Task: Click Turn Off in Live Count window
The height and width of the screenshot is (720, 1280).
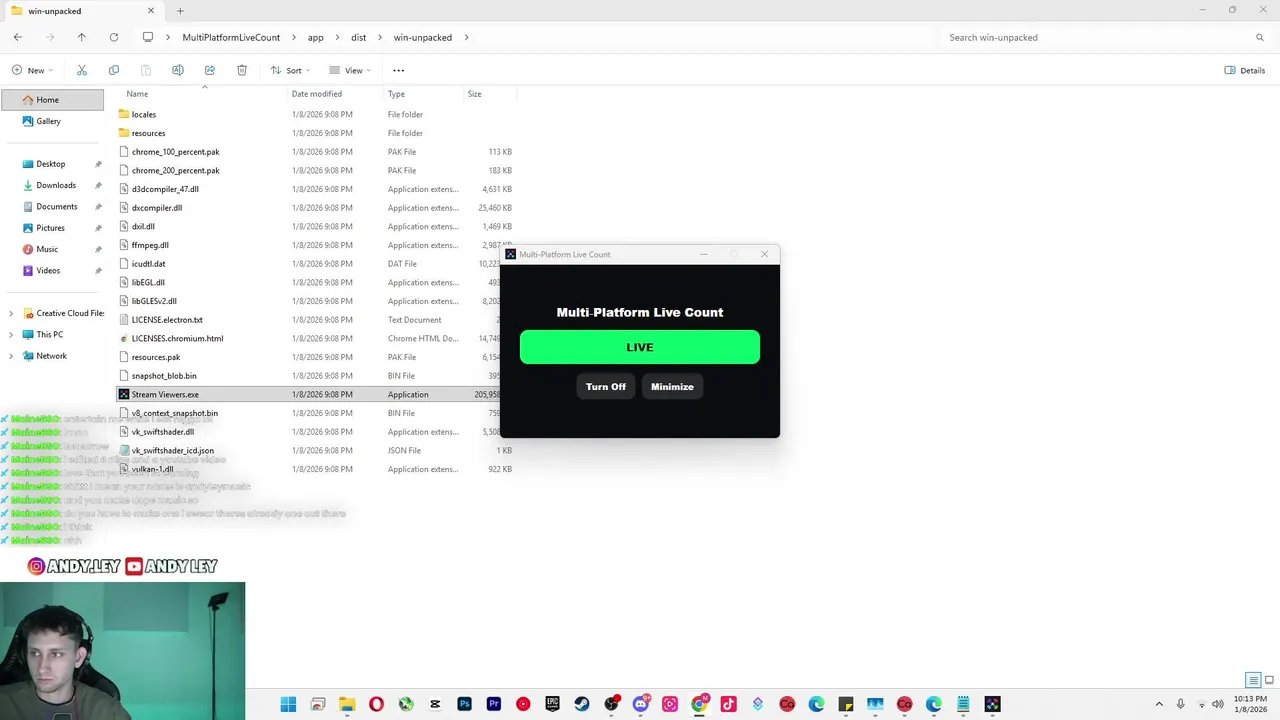Action: (x=606, y=387)
